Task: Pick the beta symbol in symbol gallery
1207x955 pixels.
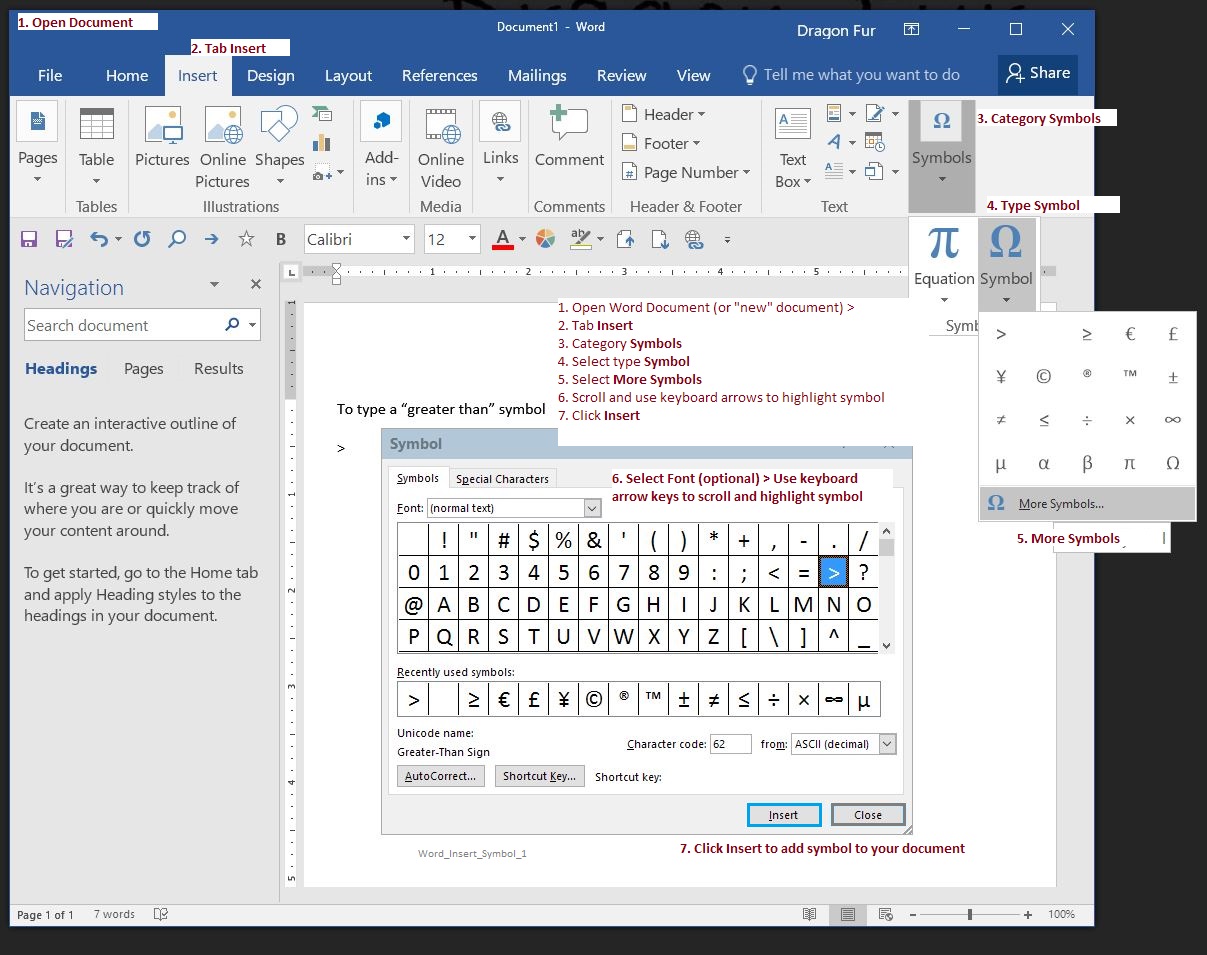Action: point(1087,463)
